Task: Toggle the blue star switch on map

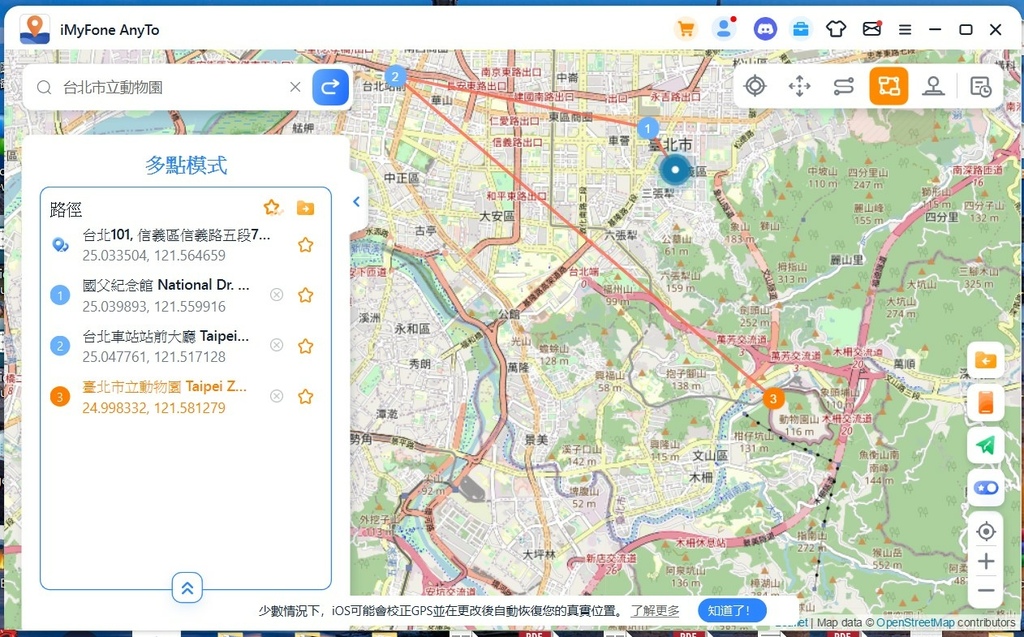Action: pos(986,488)
